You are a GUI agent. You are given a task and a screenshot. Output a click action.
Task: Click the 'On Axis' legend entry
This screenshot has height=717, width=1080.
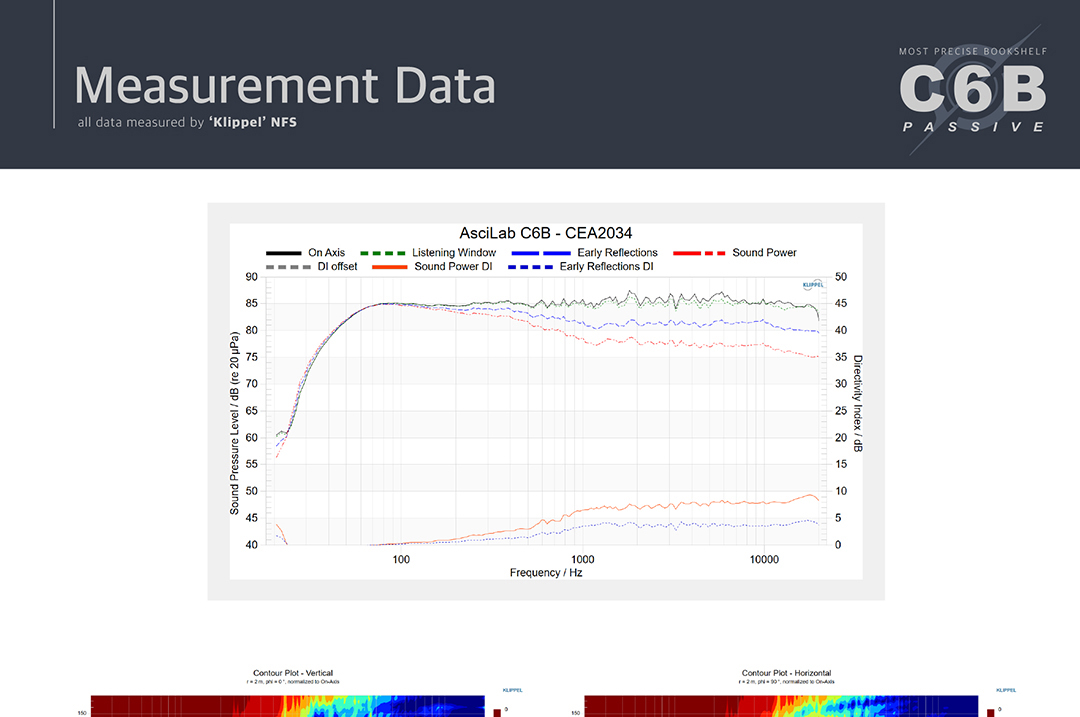[305, 253]
